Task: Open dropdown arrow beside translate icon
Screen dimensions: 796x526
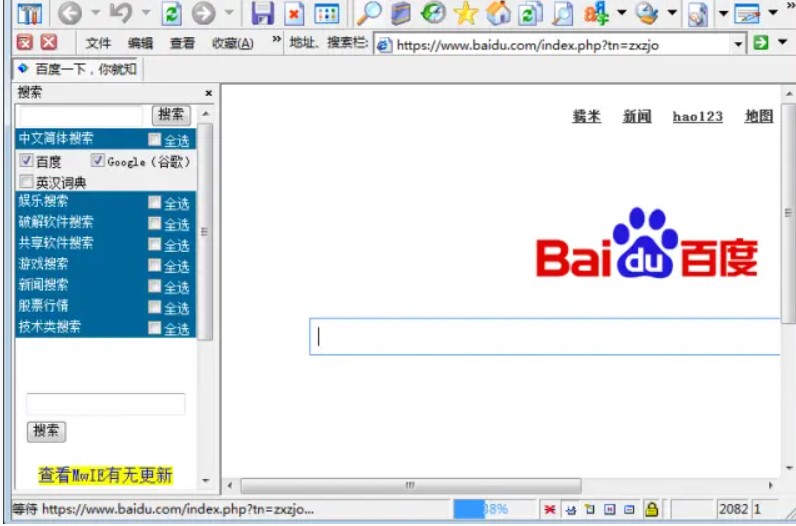Action: coord(621,12)
